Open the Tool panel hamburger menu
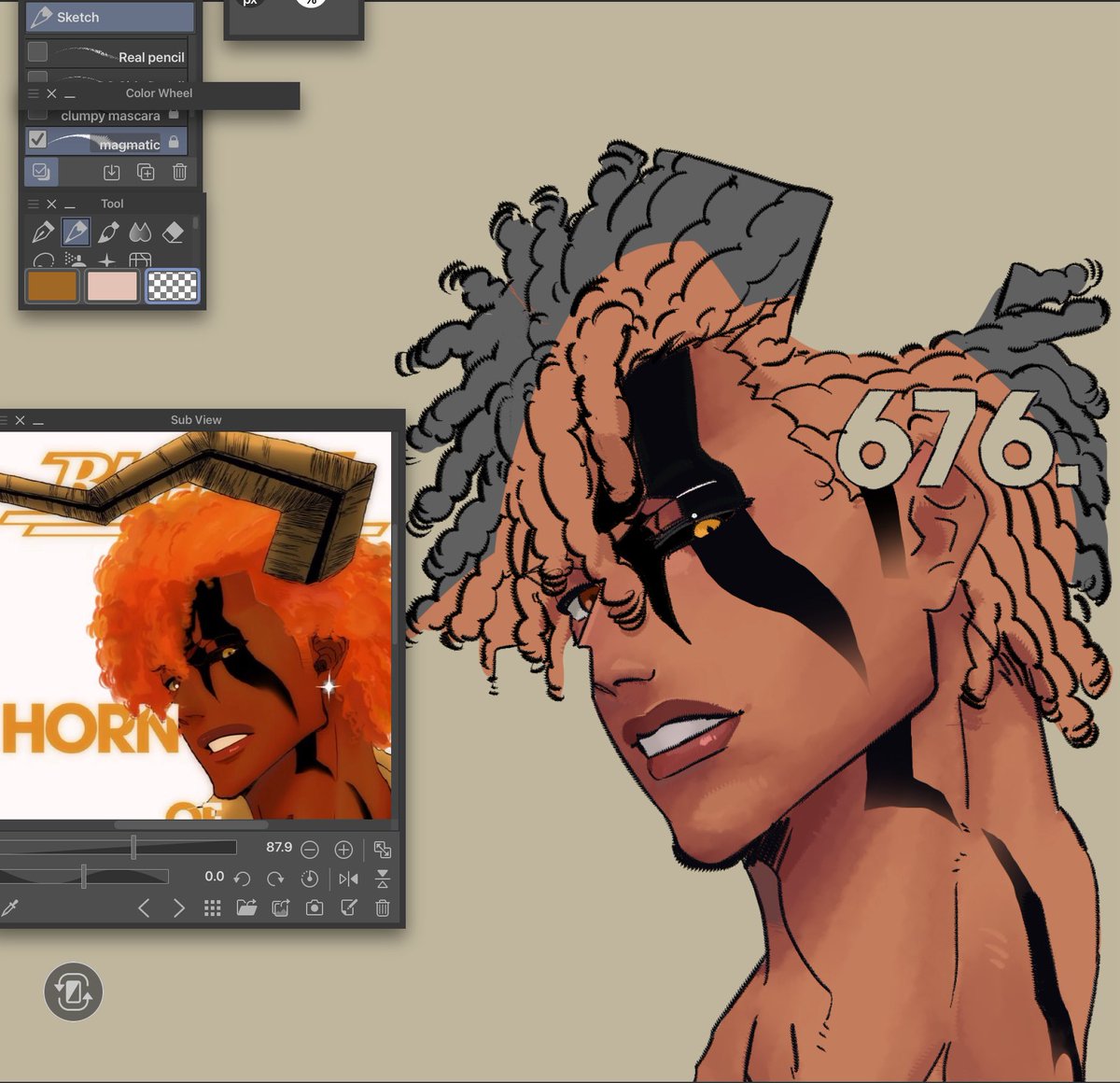This screenshot has height=1083, width=1120. pyautogui.click(x=33, y=204)
